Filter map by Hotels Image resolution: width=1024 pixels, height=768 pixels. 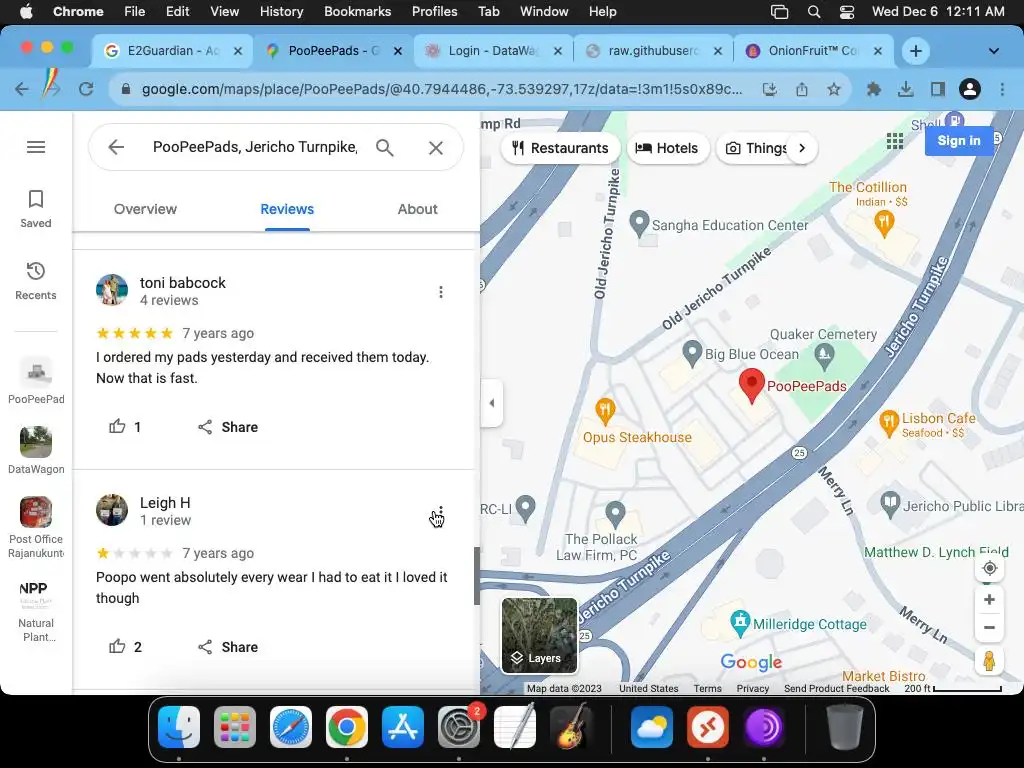667,148
